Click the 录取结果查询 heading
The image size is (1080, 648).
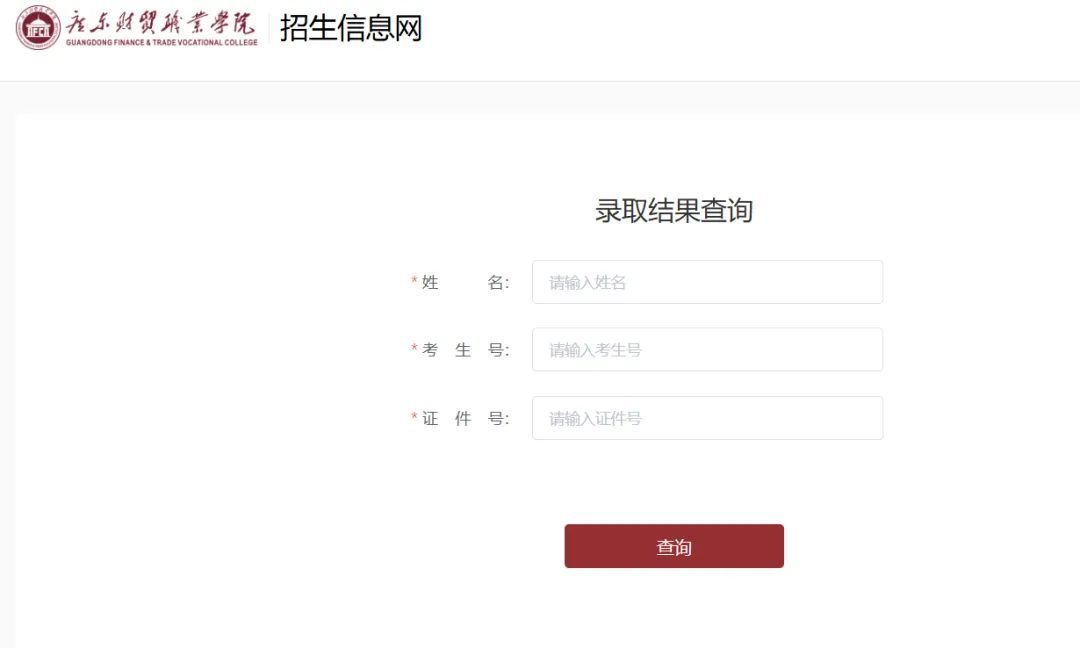673,211
